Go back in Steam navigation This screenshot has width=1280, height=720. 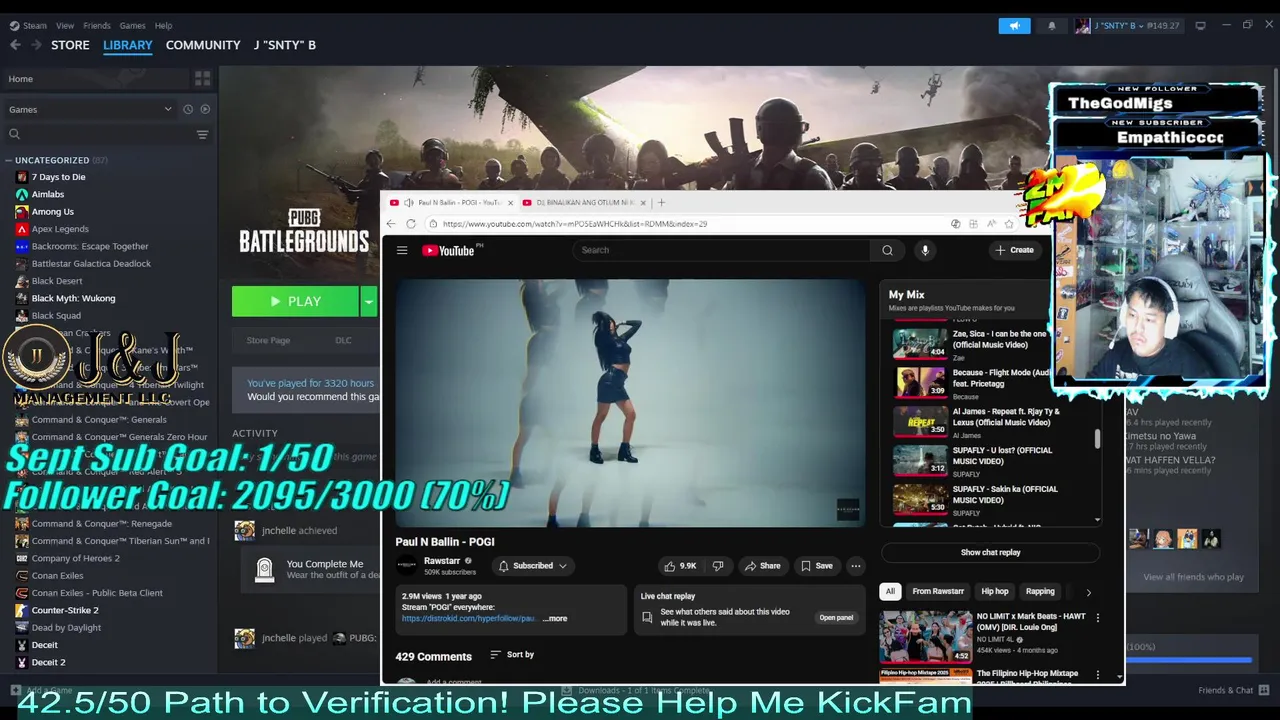tap(15, 45)
